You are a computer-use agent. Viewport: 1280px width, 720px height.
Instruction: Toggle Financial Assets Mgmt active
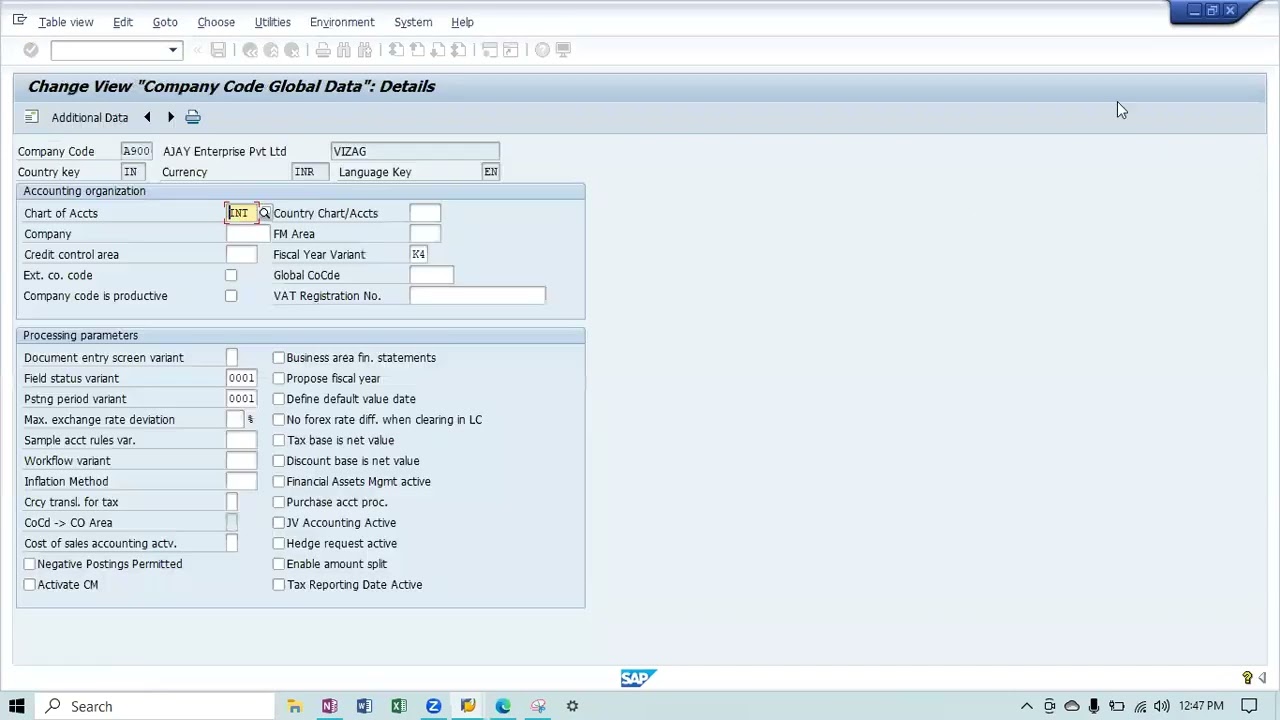click(279, 481)
